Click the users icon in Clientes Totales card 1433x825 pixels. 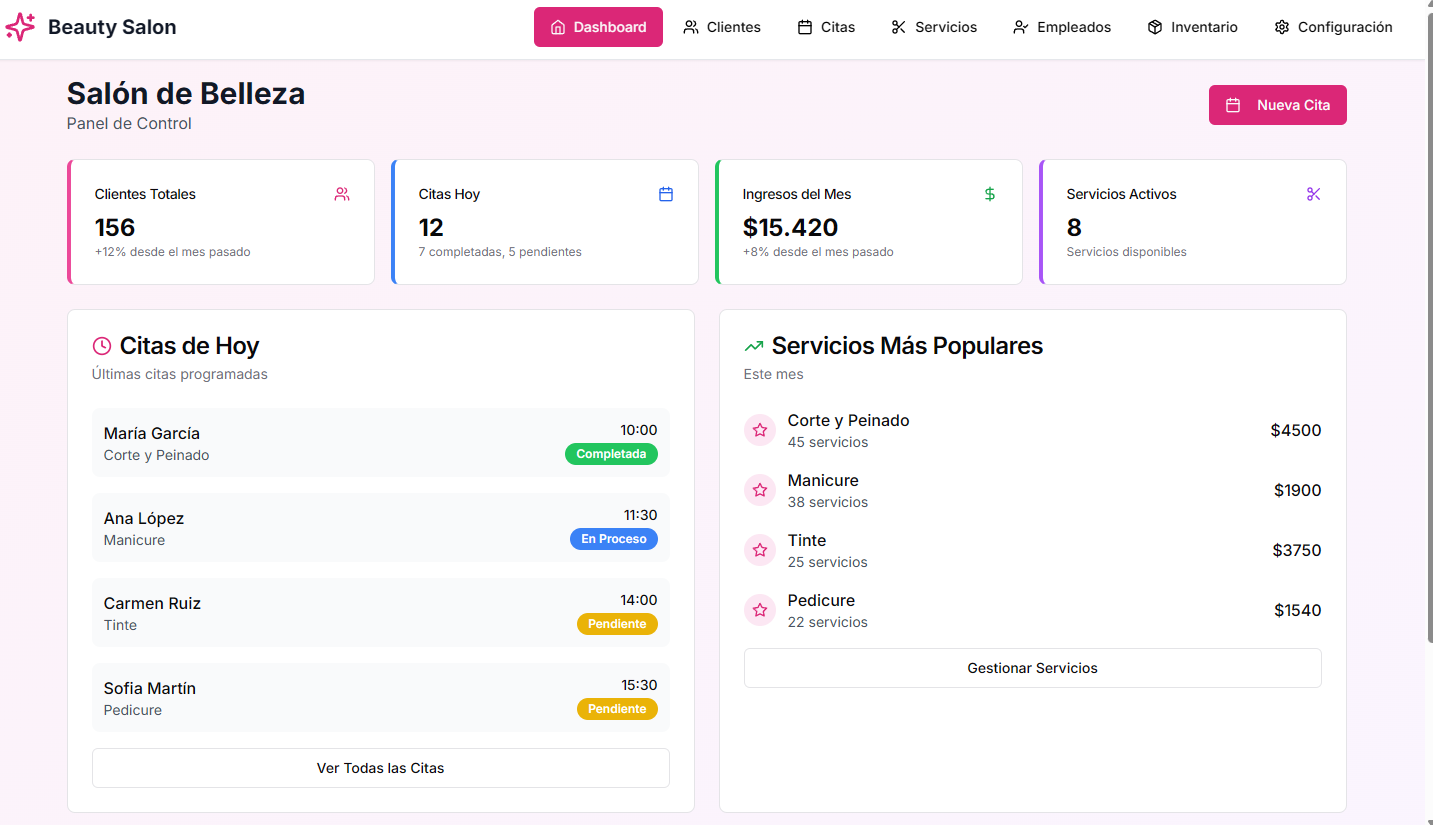(342, 194)
